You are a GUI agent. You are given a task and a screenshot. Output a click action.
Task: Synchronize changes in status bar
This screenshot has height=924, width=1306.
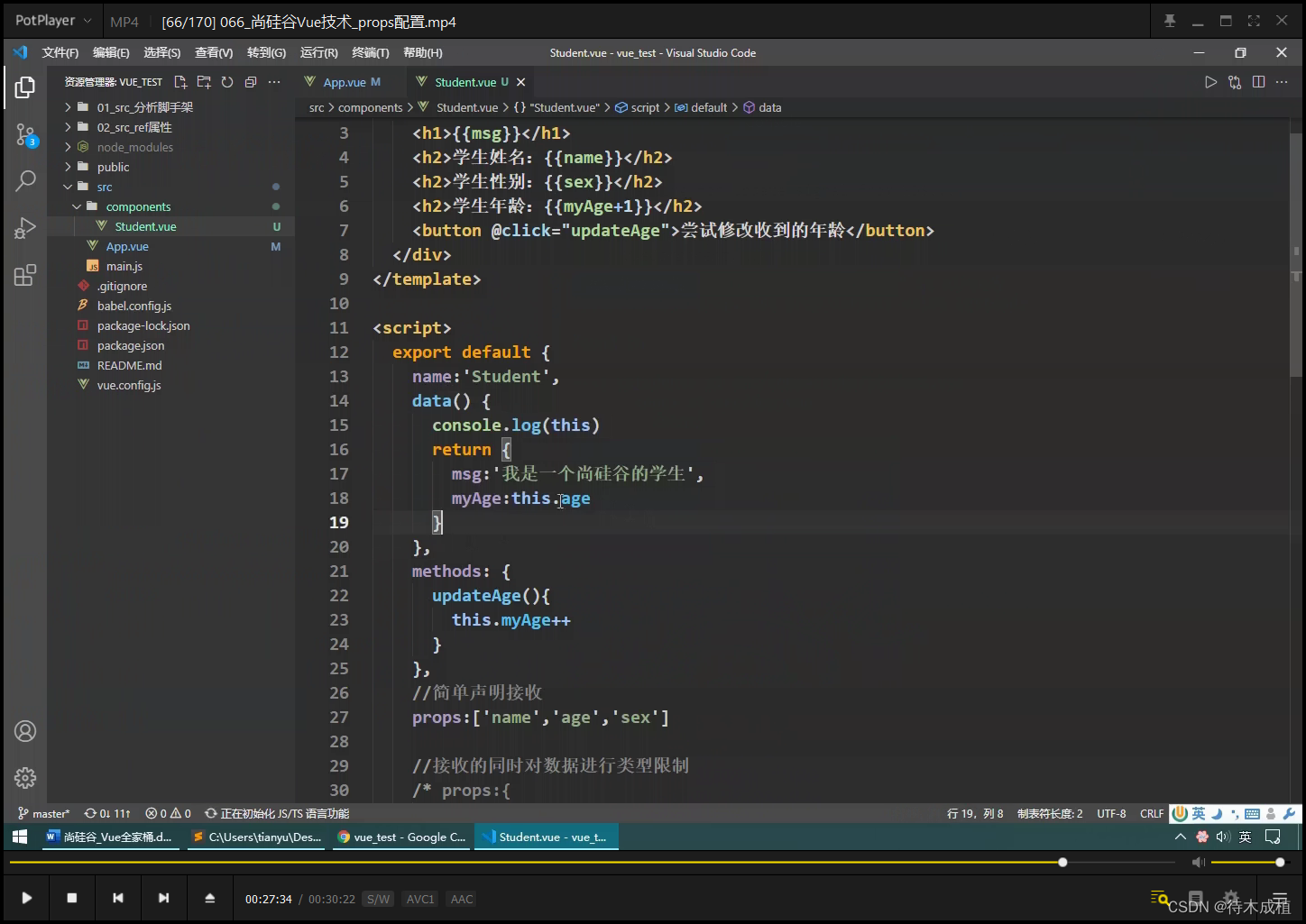[x=107, y=813]
